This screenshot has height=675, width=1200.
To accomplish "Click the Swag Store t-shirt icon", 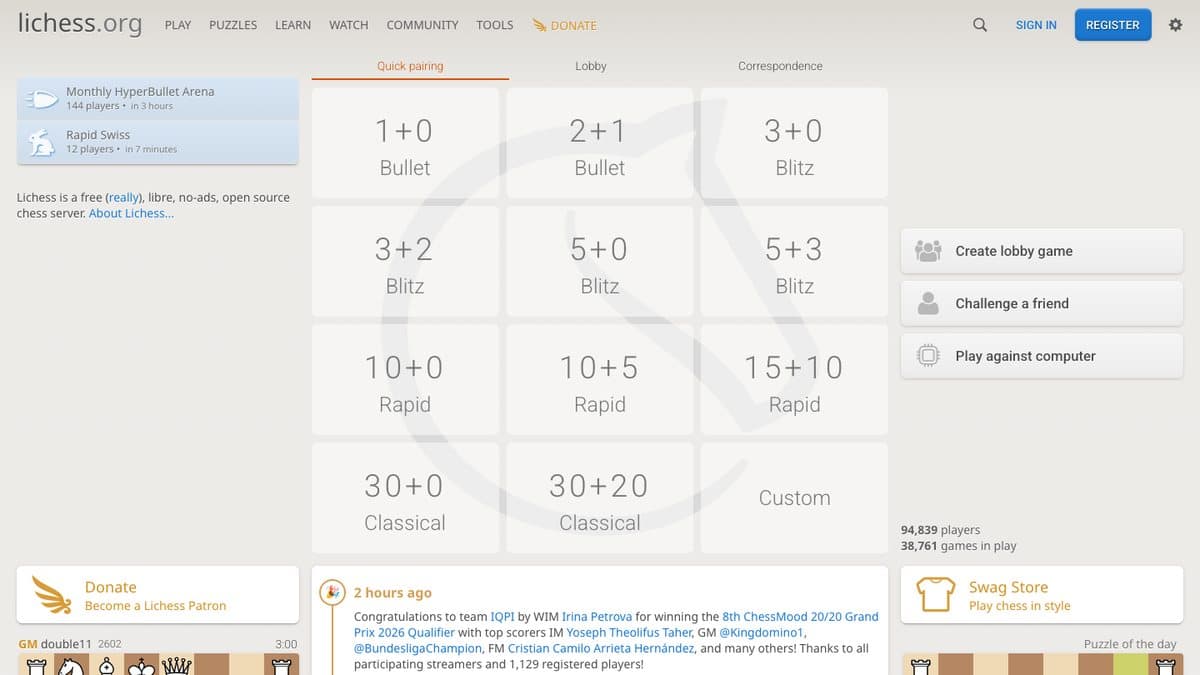I will [936, 595].
